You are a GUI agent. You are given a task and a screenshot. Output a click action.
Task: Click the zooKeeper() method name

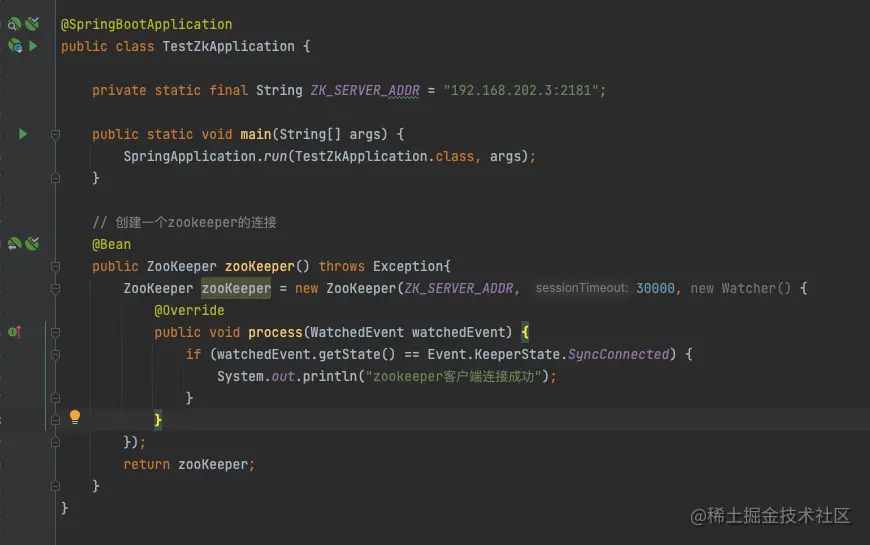point(260,266)
